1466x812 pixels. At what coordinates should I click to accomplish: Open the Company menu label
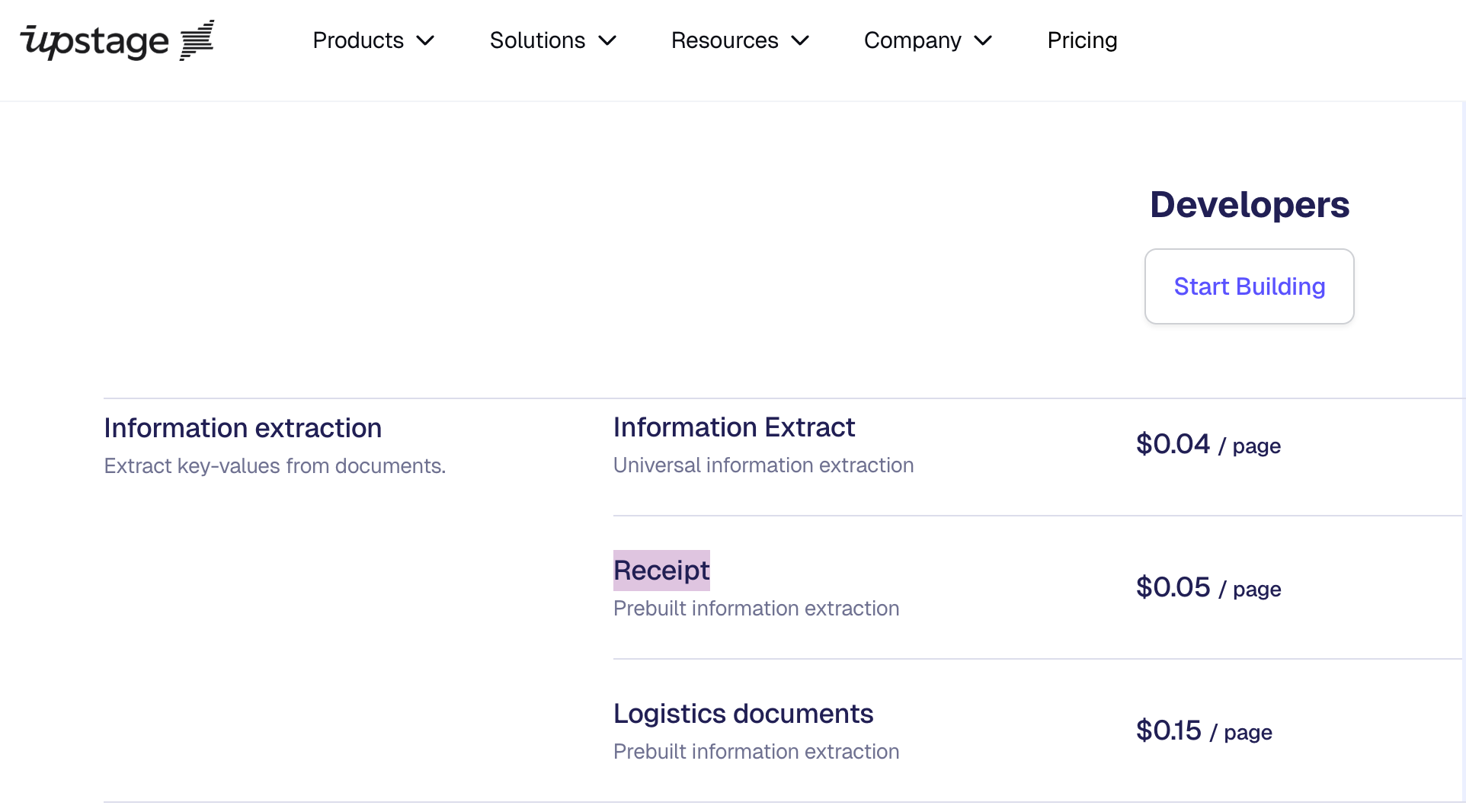912,40
